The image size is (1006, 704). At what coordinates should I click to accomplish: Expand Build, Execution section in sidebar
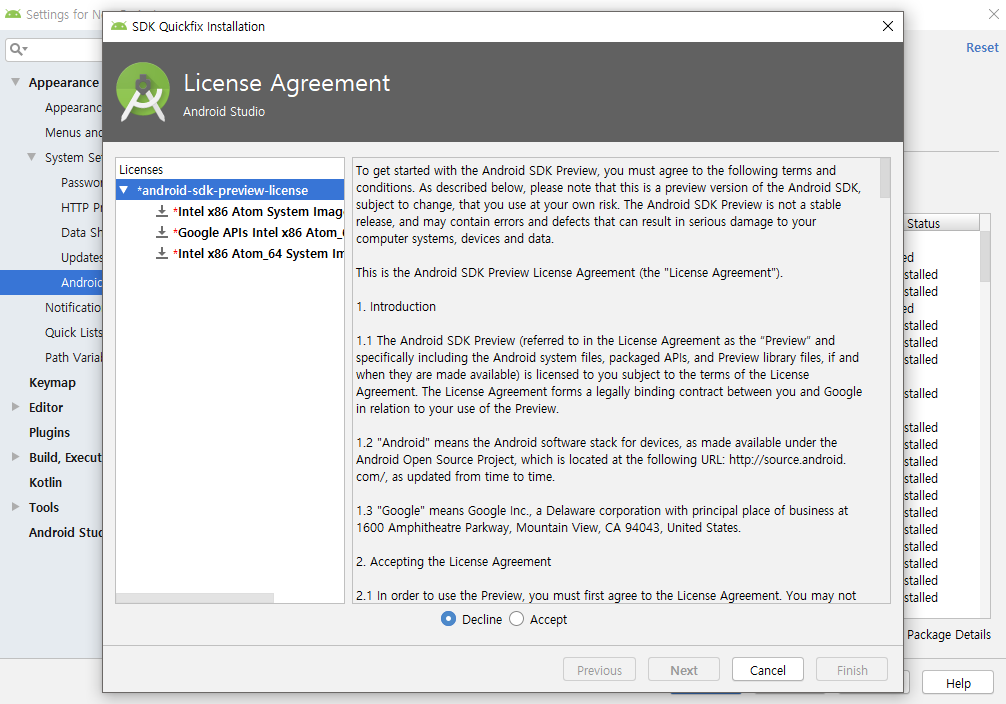click(15, 457)
